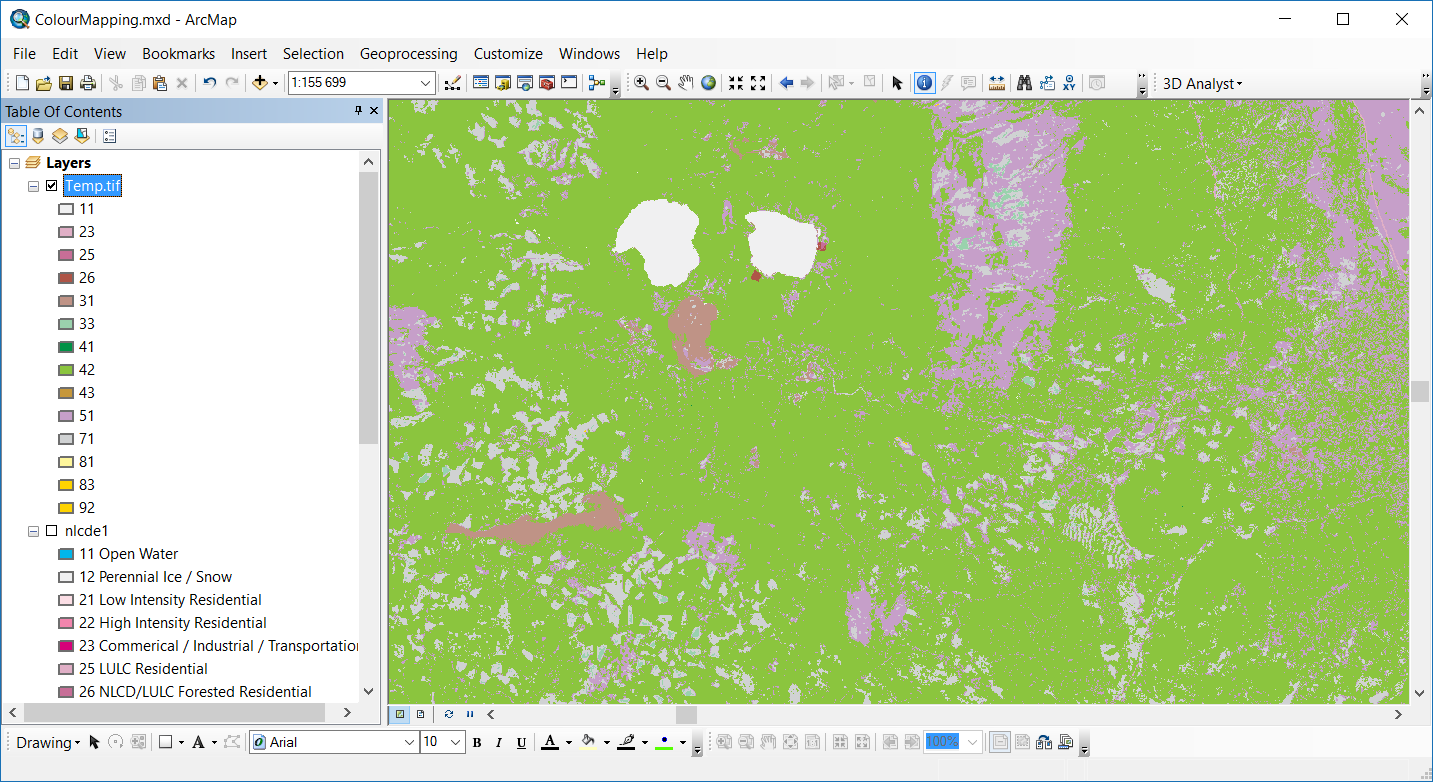
Task: Open the Drawing dropdown menu
Action: pyautogui.click(x=48, y=742)
